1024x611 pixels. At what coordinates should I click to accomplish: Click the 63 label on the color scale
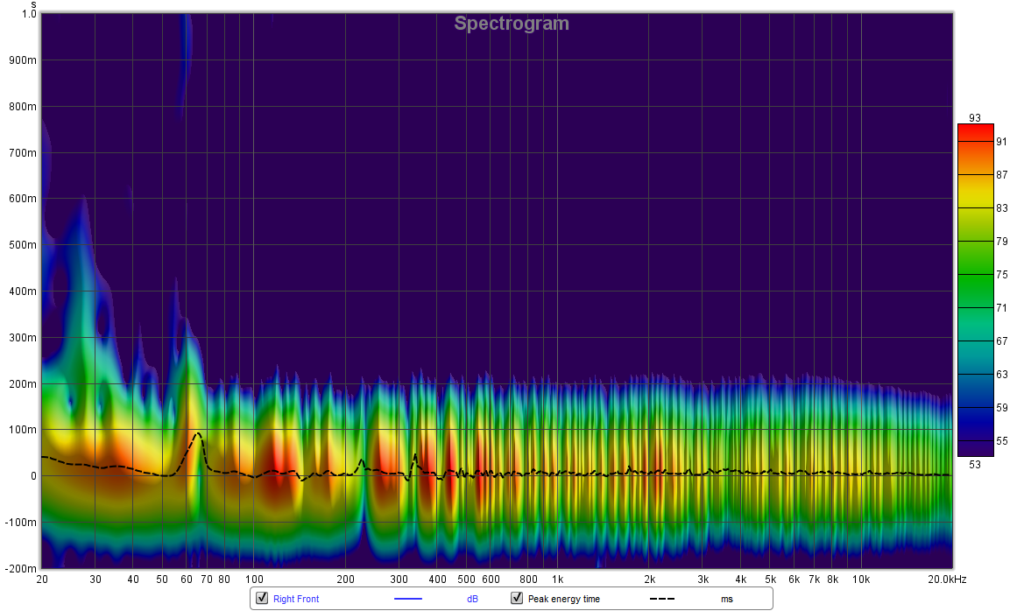(1002, 375)
